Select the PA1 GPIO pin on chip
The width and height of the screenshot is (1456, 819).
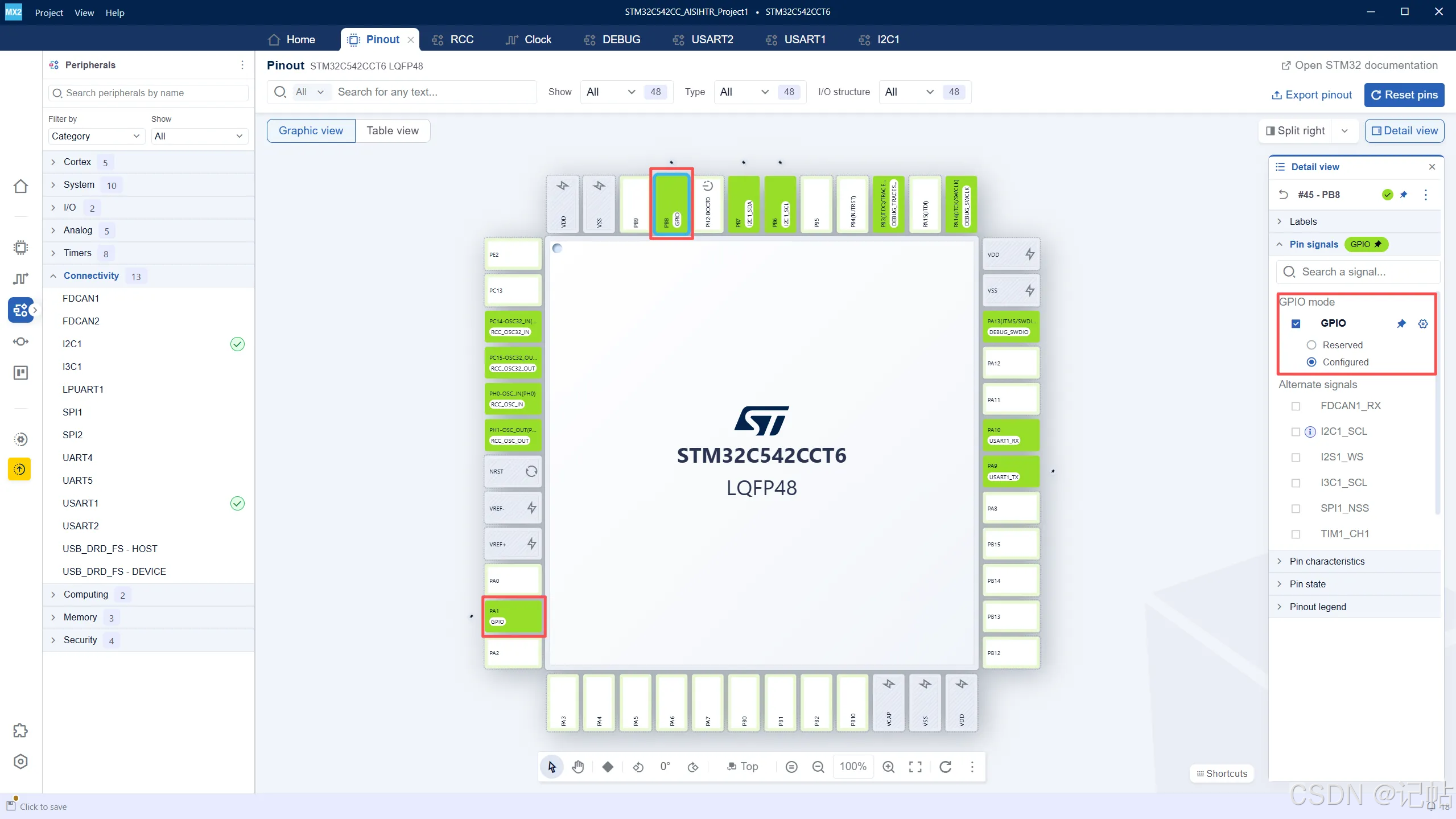[x=514, y=616]
